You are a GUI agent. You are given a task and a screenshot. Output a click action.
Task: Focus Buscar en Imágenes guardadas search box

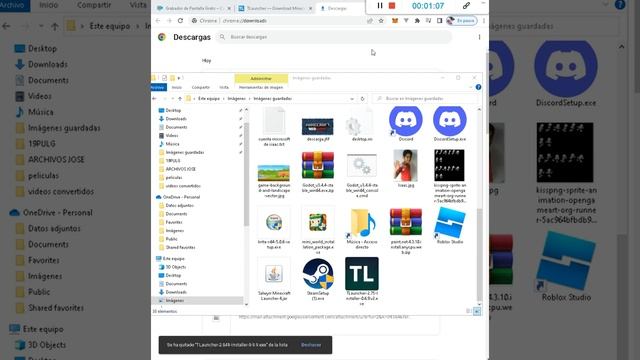click(x=424, y=99)
